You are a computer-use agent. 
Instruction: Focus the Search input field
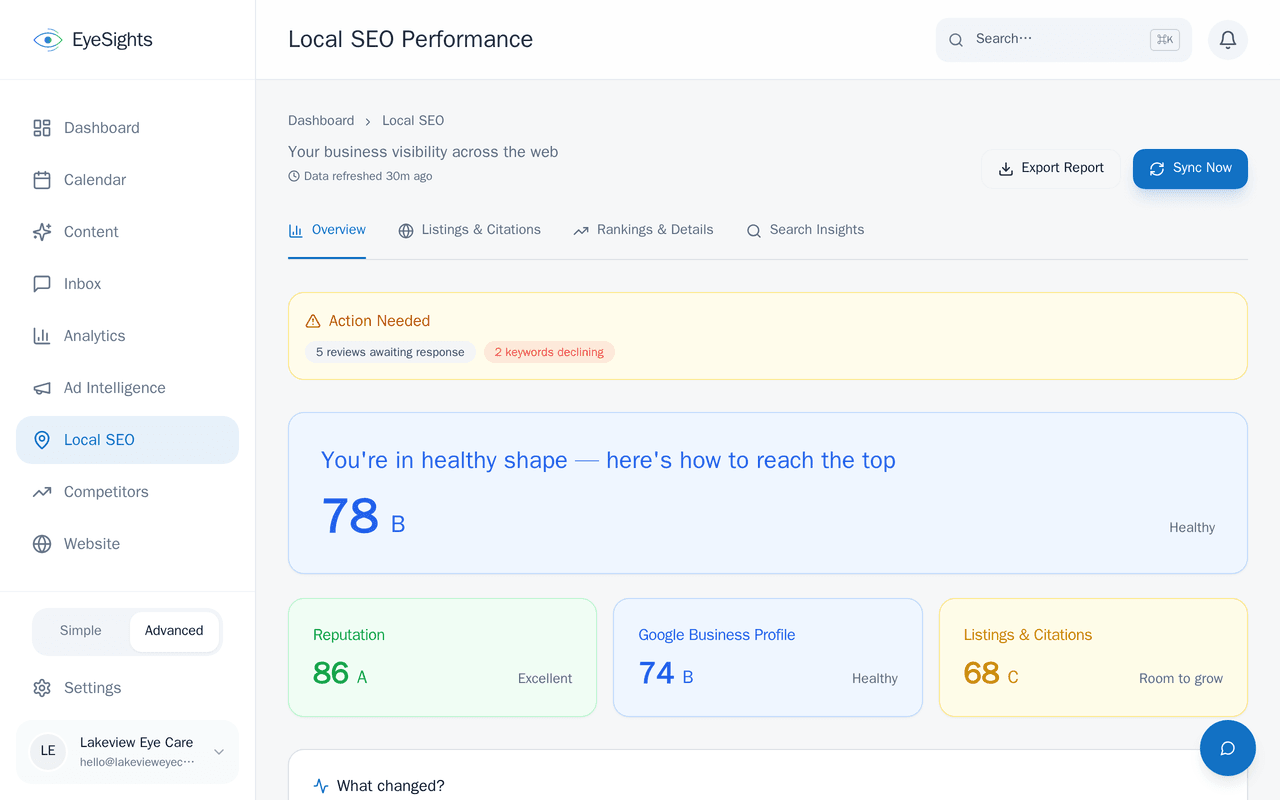click(1064, 40)
